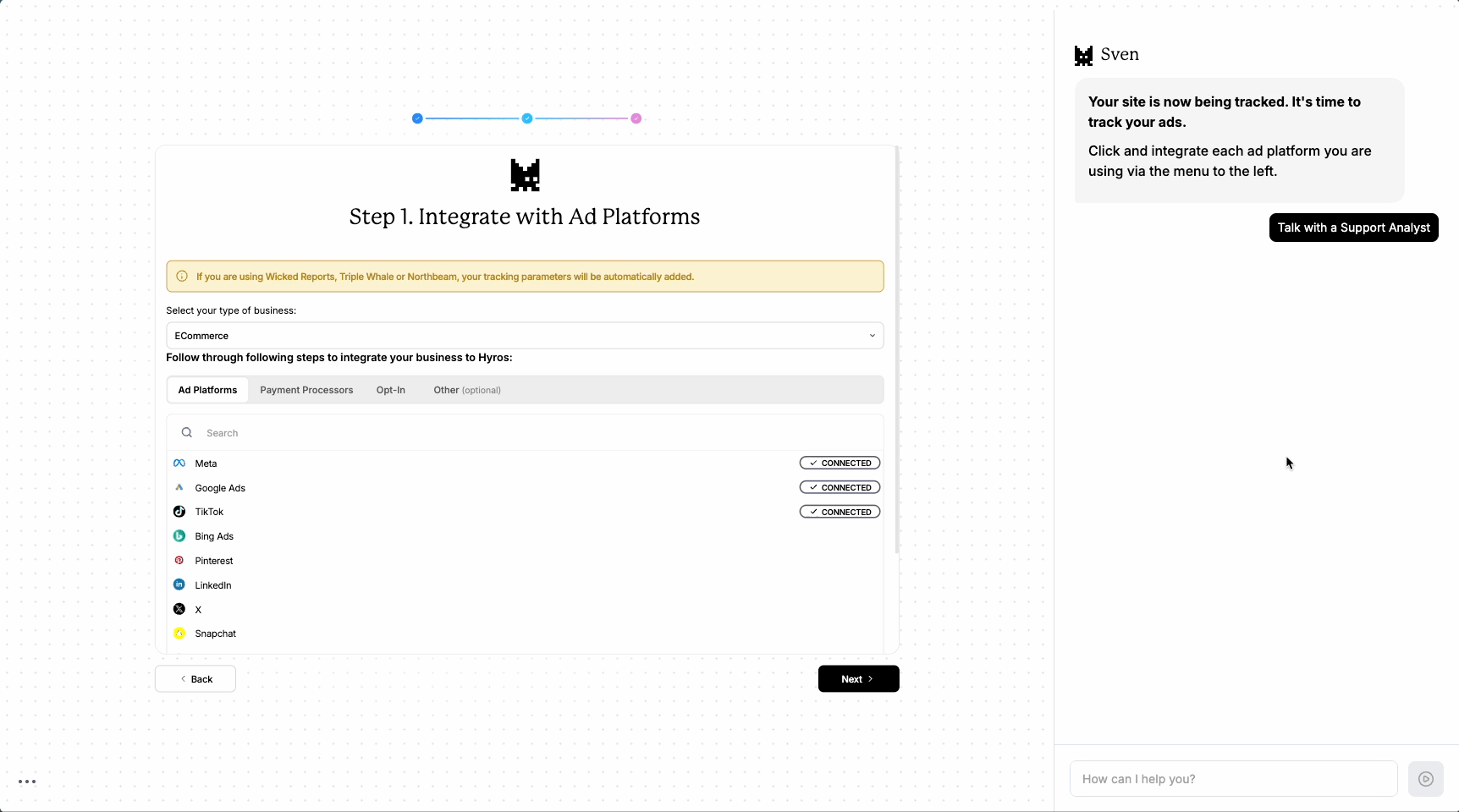This screenshot has height=812, width=1459.
Task: Switch to the Payment Processors tab
Action: 306,390
